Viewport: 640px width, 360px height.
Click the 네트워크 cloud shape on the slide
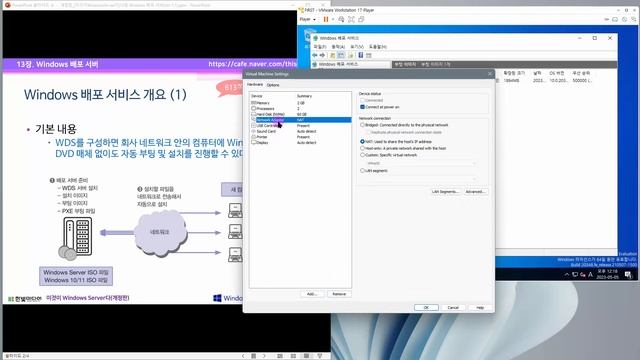coord(160,232)
